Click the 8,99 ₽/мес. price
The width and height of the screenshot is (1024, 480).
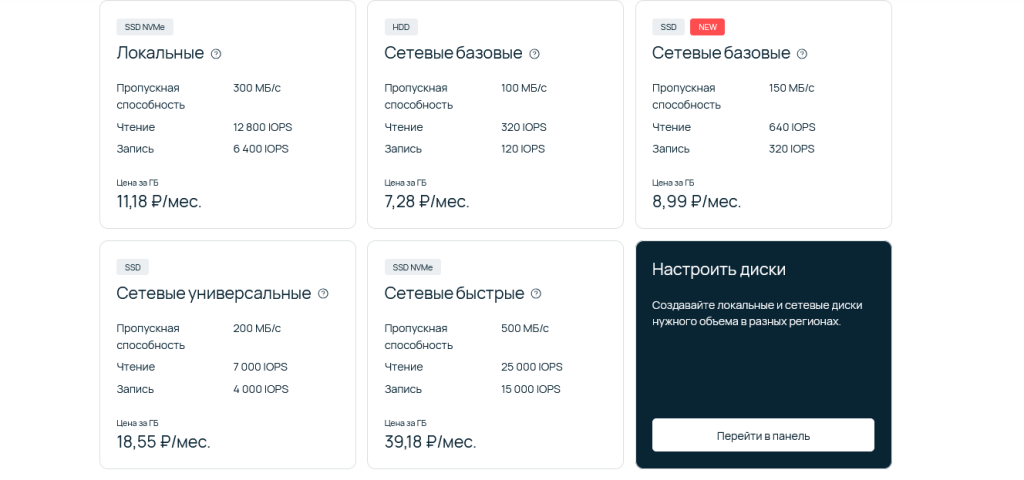pos(696,201)
